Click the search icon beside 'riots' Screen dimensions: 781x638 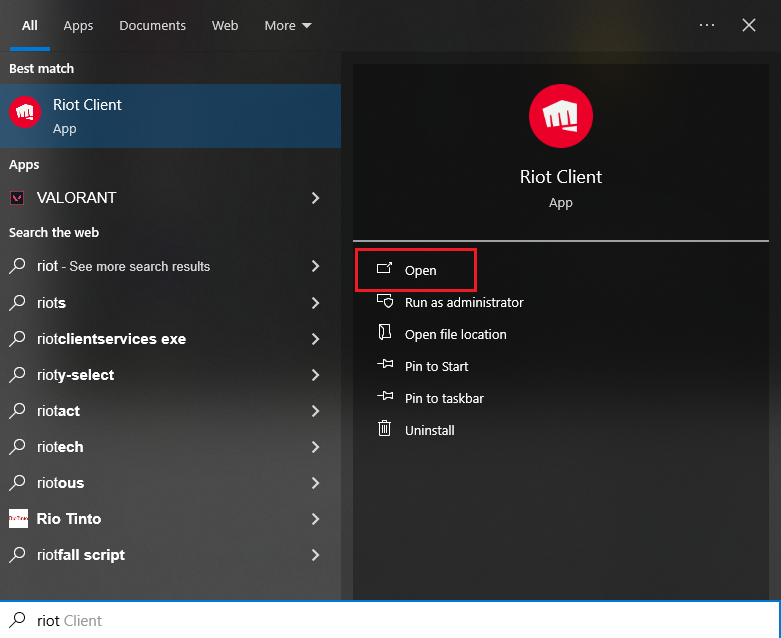[17, 302]
